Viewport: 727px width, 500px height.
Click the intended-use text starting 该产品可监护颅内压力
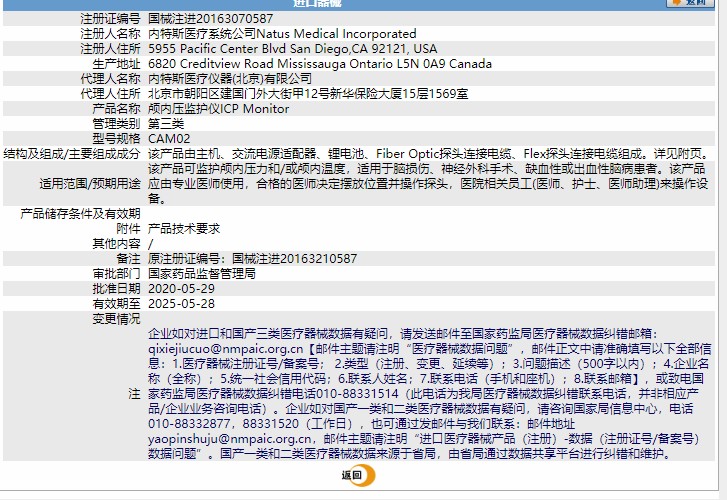click(428, 184)
